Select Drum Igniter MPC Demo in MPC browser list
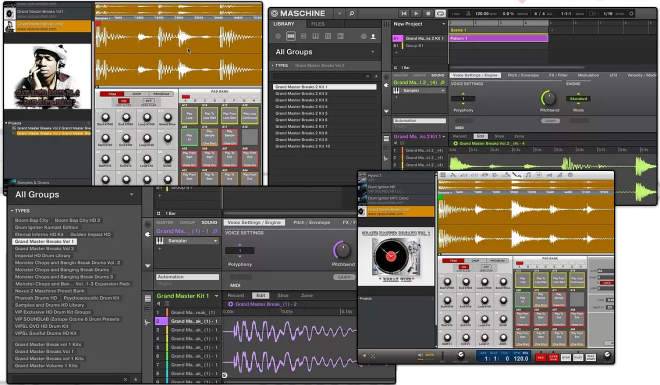Screen dimensions: 660x385 396,199
